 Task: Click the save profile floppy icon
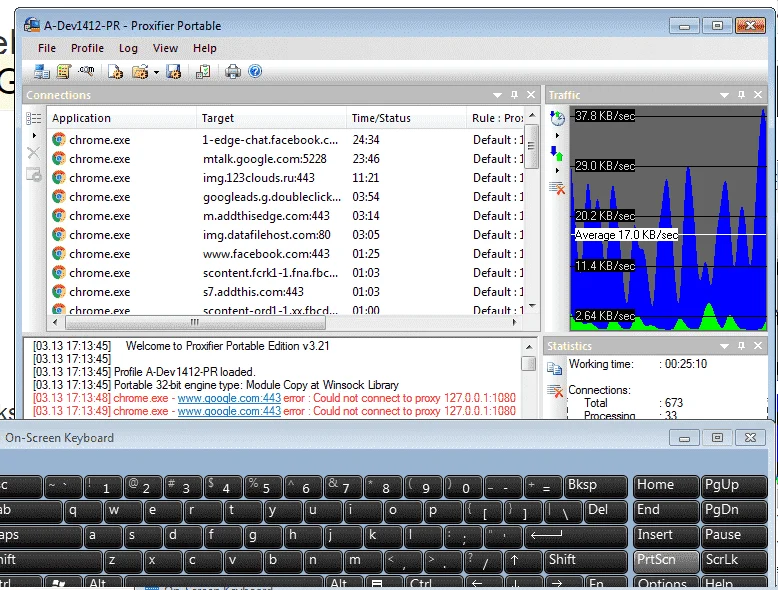pos(174,71)
